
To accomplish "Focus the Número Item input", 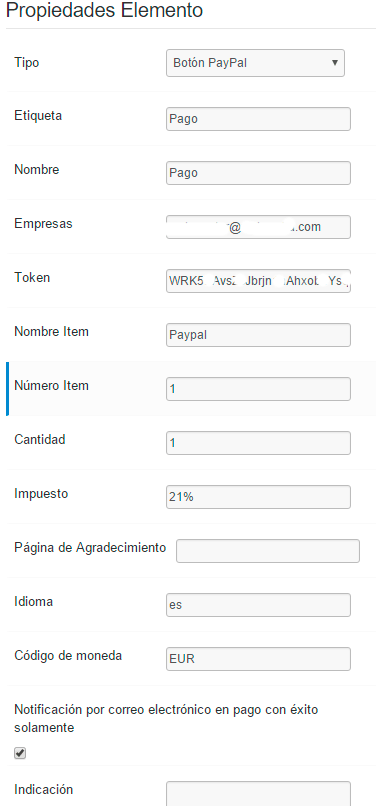I will point(258,389).
